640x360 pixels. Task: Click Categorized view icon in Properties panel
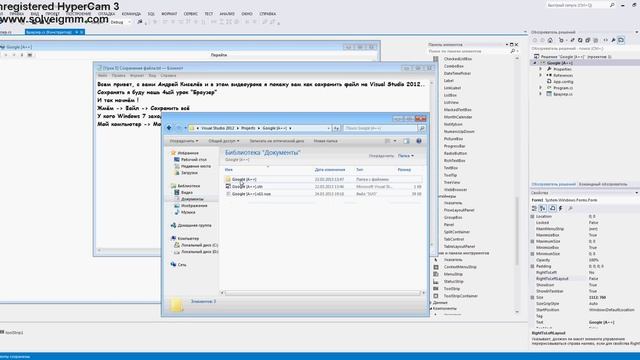(534, 209)
